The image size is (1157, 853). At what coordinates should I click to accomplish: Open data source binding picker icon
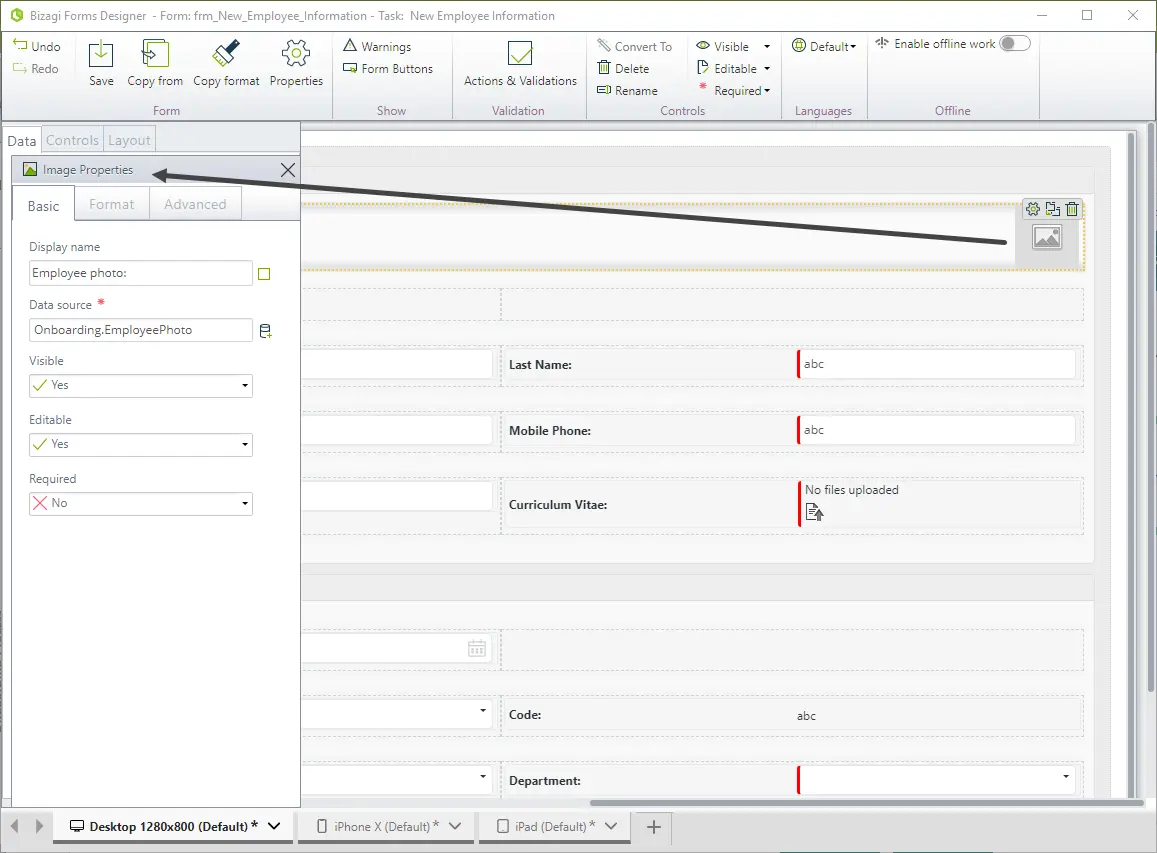pyautogui.click(x=266, y=331)
